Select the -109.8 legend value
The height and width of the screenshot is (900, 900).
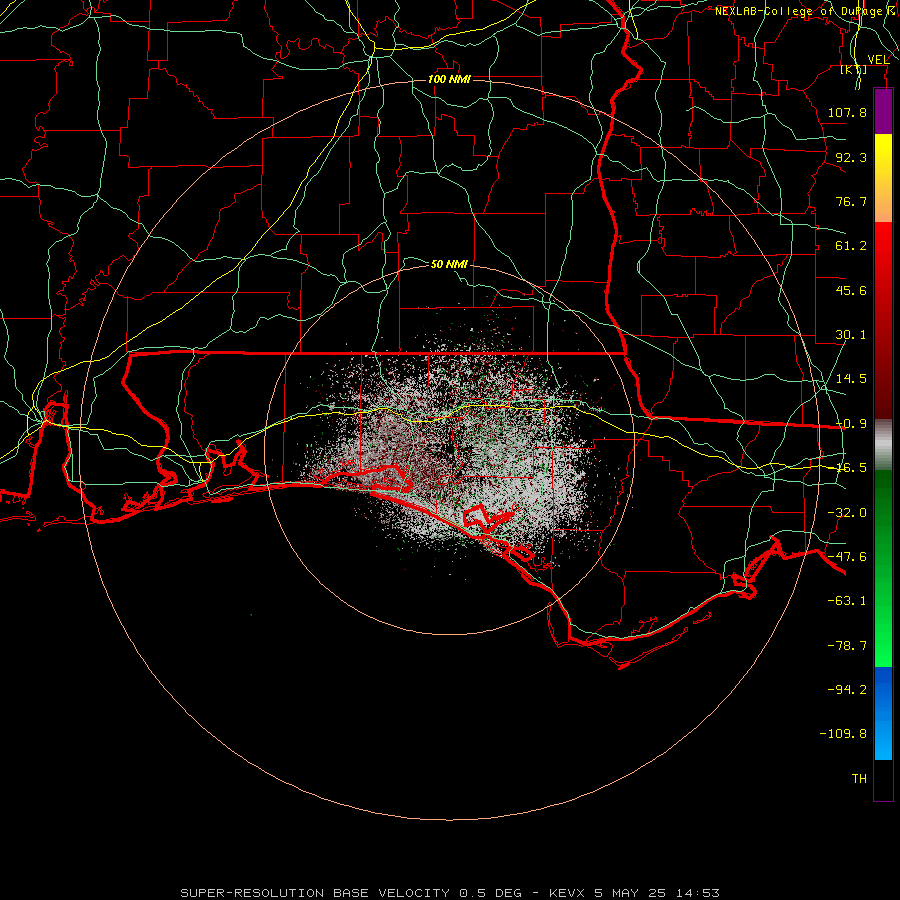(843, 734)
